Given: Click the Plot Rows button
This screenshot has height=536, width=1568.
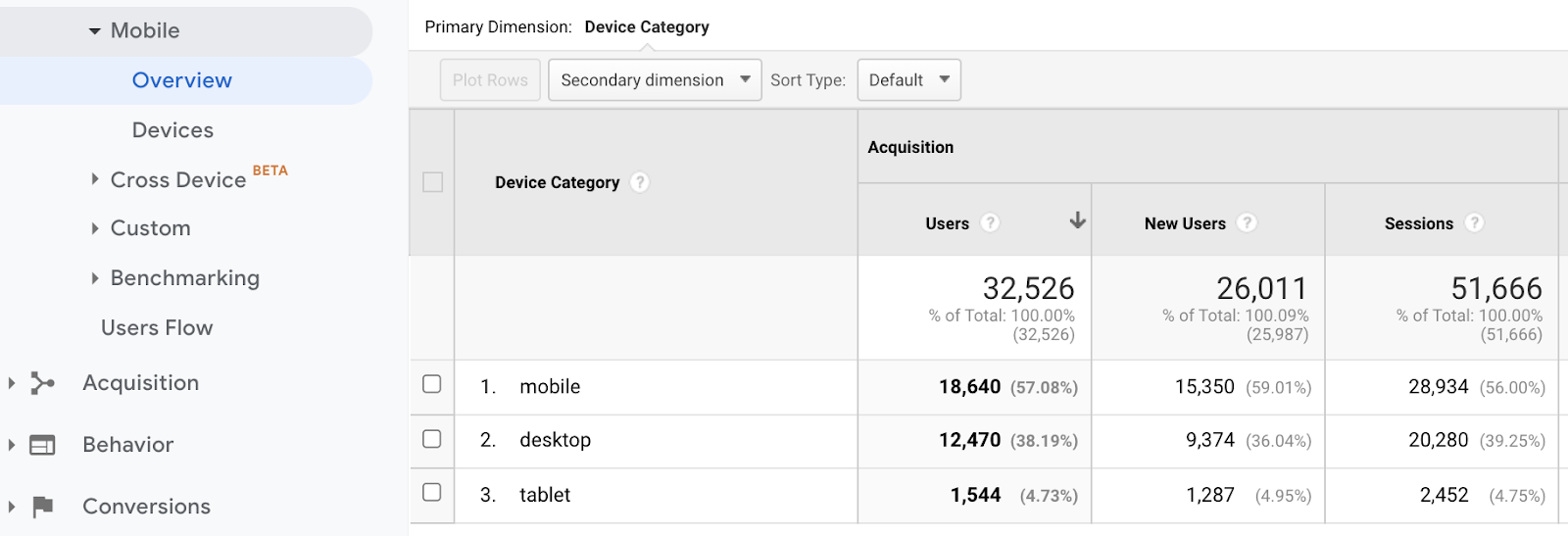Looking at the screenshot, I should [x=490, y=80].
